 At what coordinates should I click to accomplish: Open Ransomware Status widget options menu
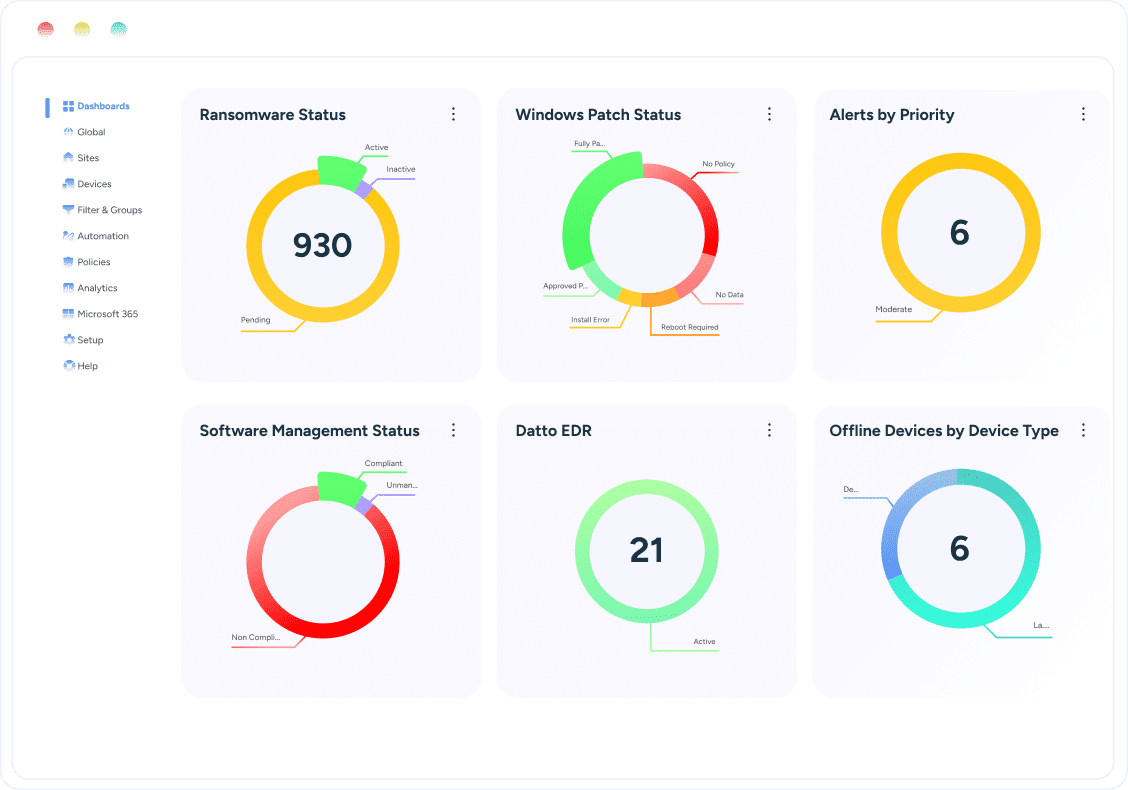point(453,115)
